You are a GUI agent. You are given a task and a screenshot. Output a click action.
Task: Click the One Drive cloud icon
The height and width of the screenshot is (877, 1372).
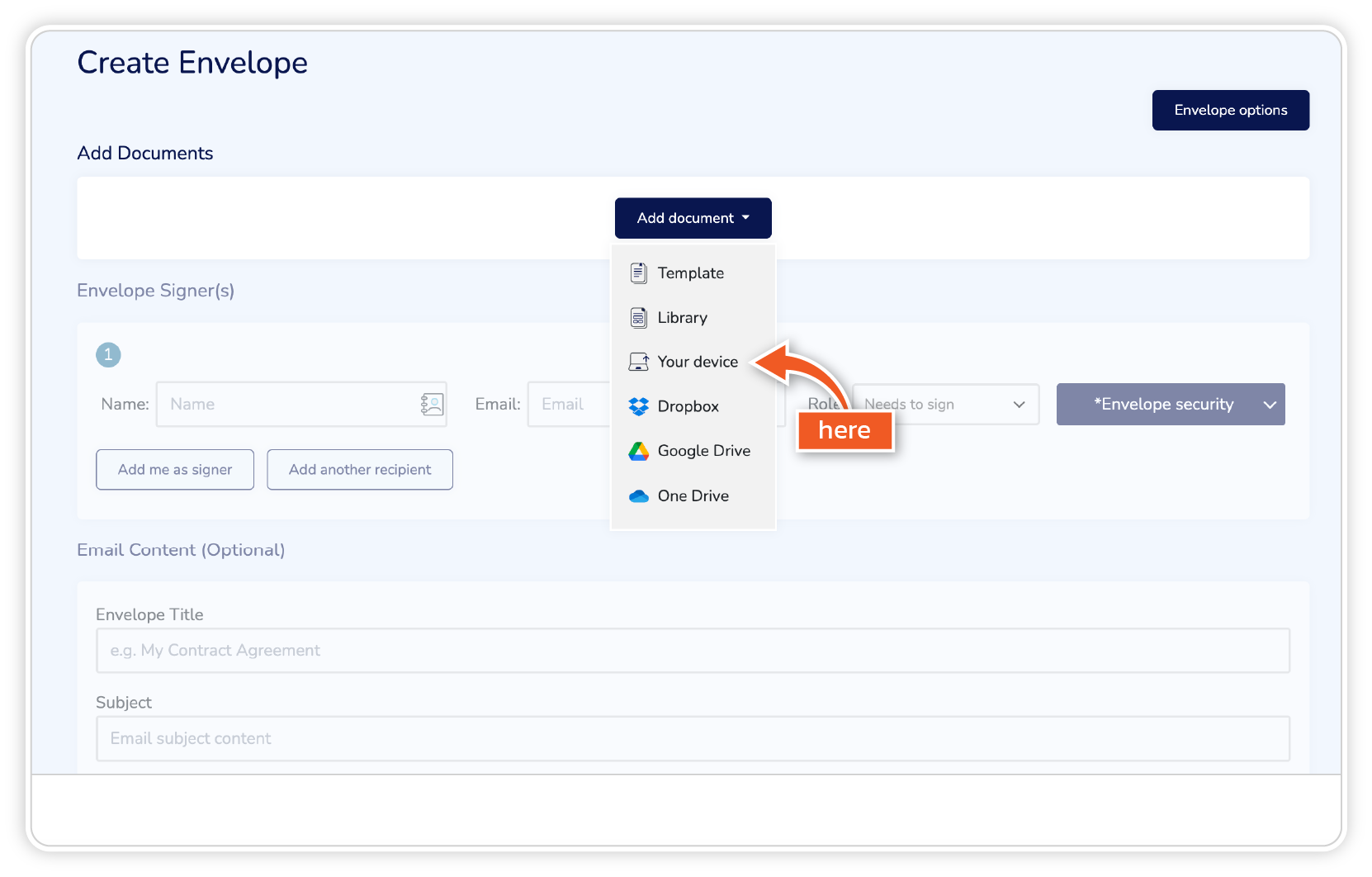638,495
